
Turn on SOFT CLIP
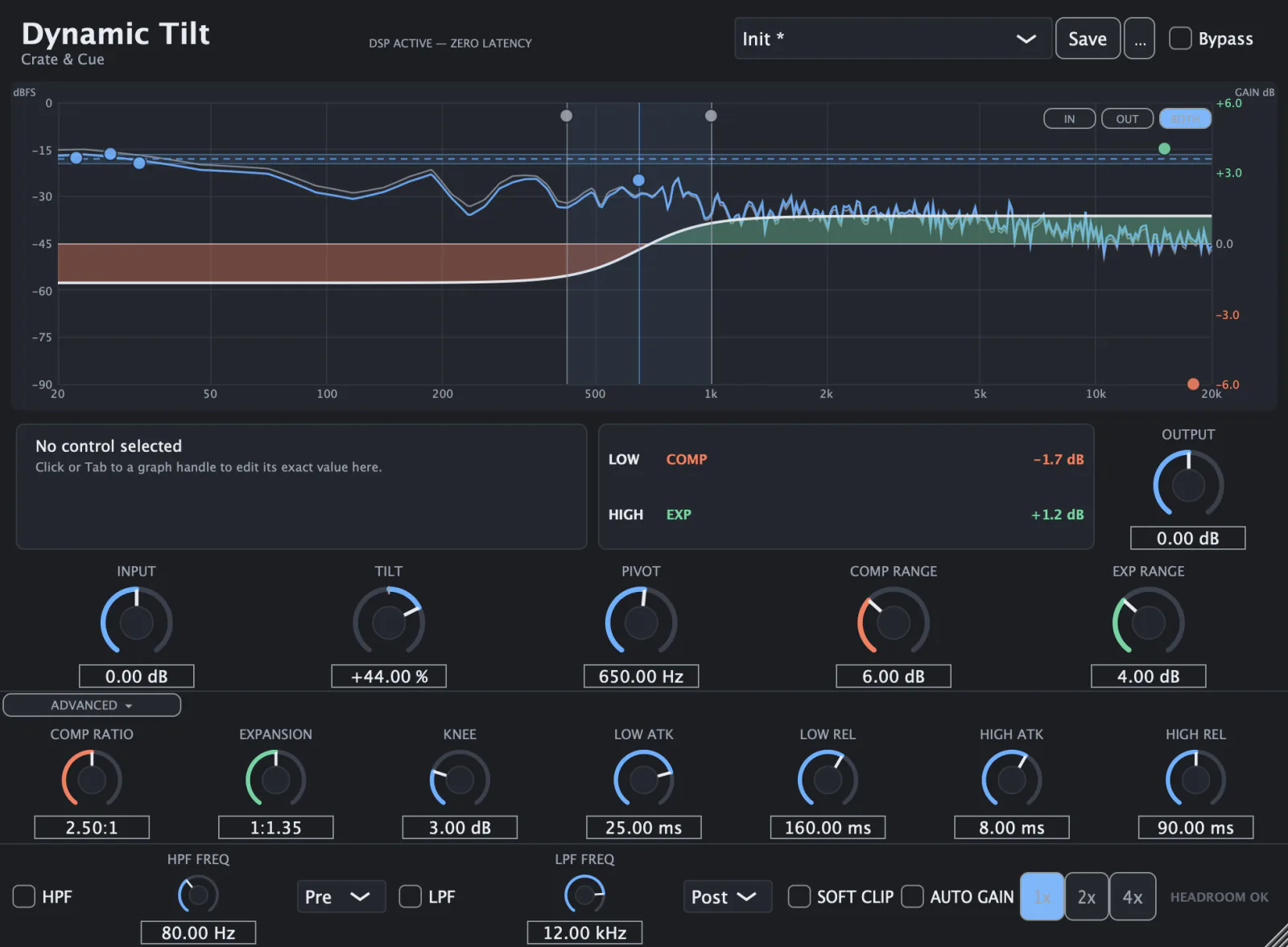click(x=799, y=896)
